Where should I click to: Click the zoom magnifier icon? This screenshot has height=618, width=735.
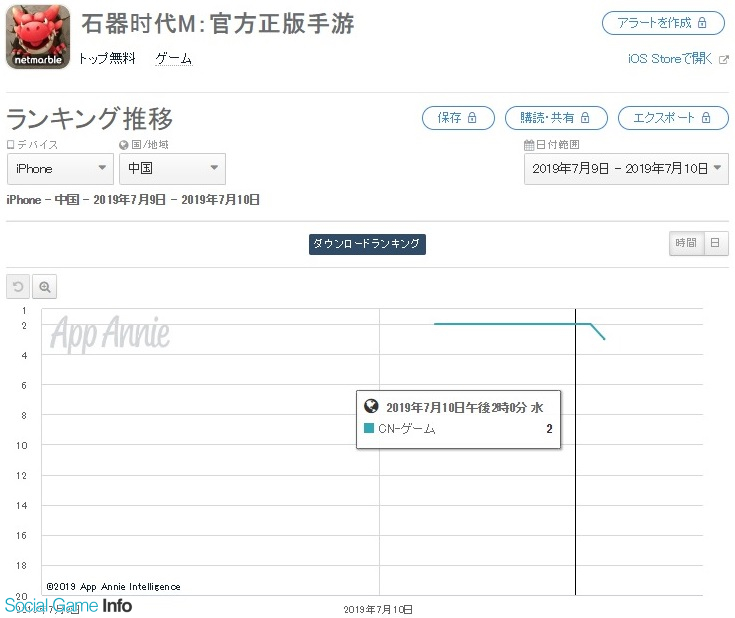point(45,286)
